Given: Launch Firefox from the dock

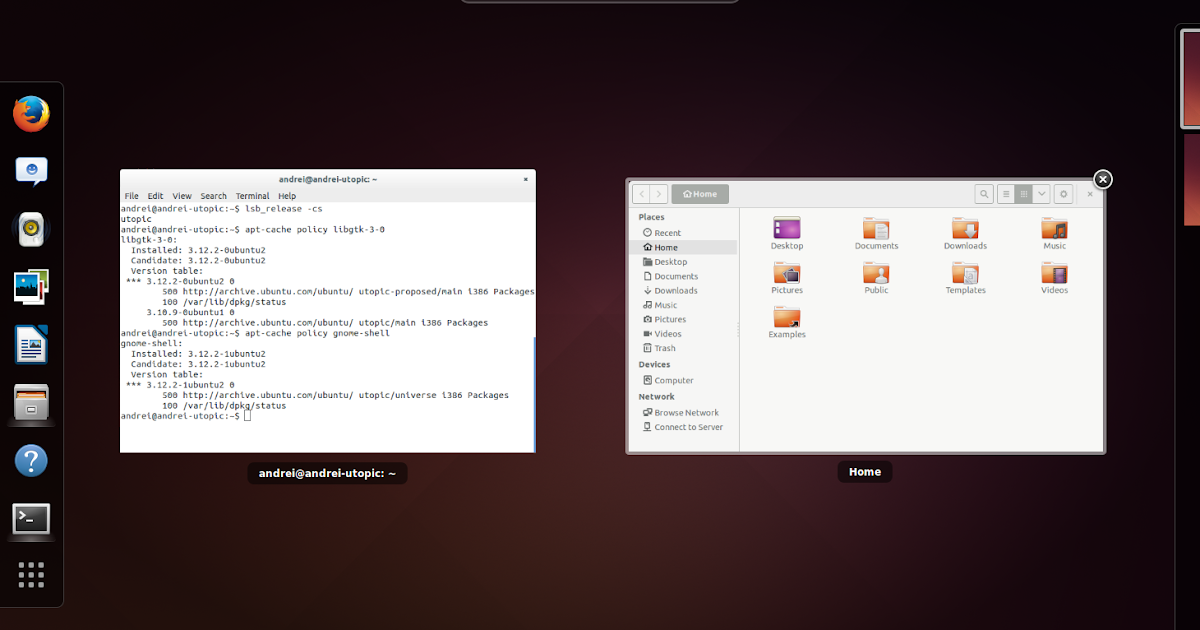Looking at the screenshot, I should click(x=31, y=114).
